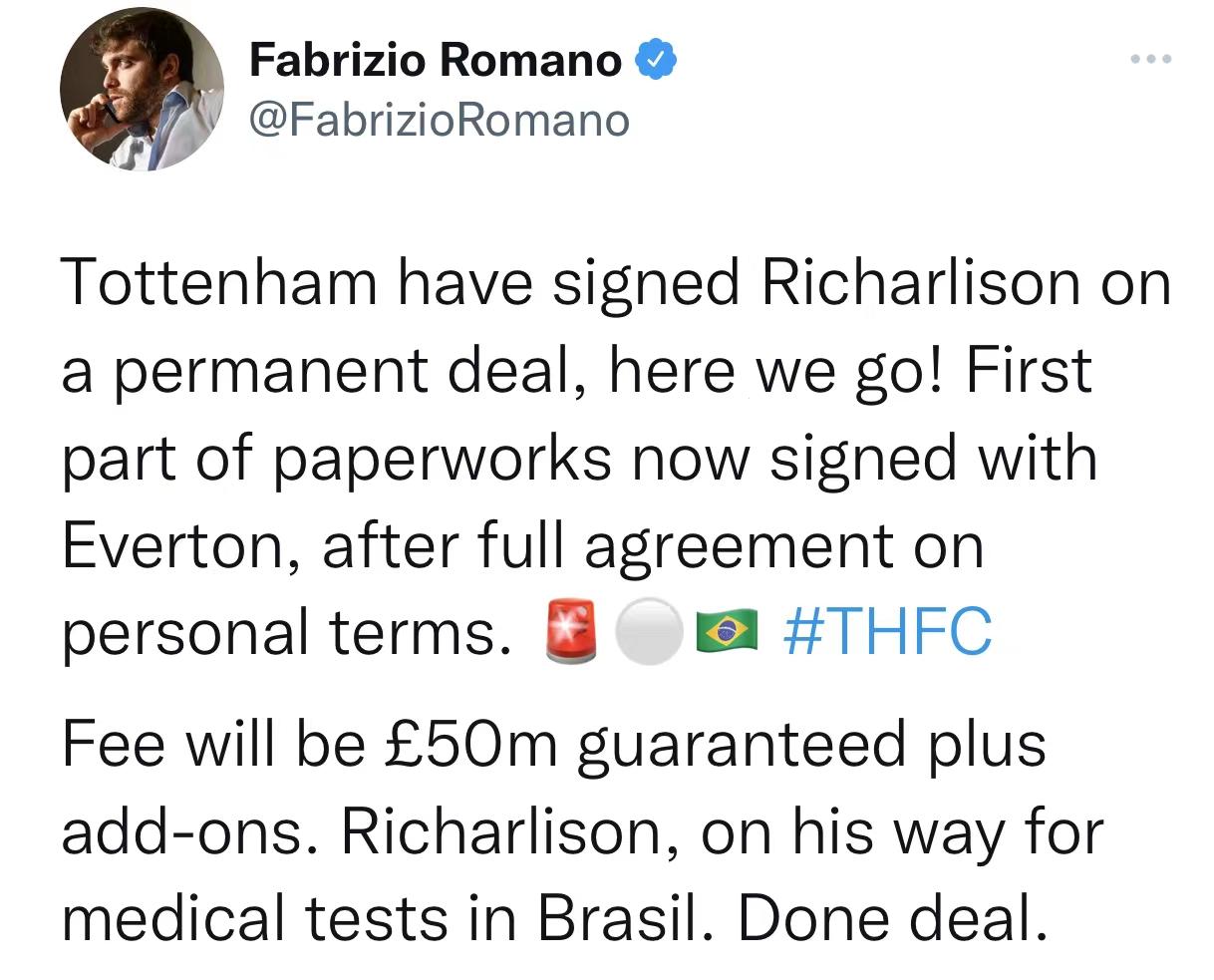Viewport: 1214px width, 980px height.
Task: Open the #THFC hashtag link
Action: (x=887, y=630)
